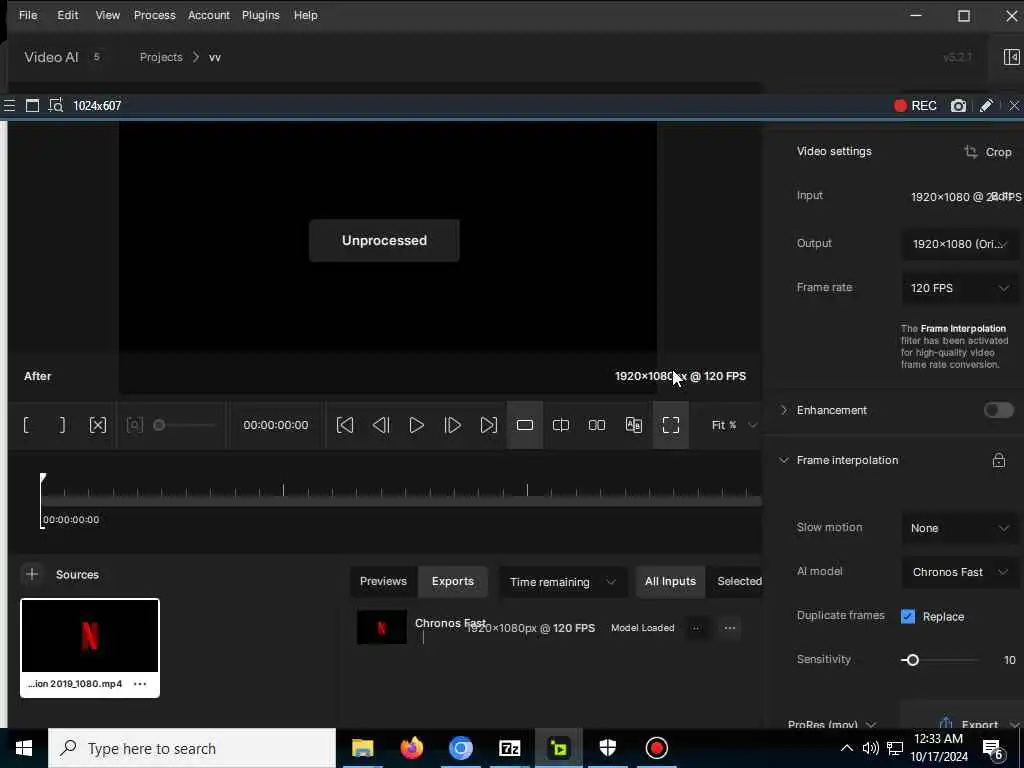Click the Frame interpolation lock icon

999,460
